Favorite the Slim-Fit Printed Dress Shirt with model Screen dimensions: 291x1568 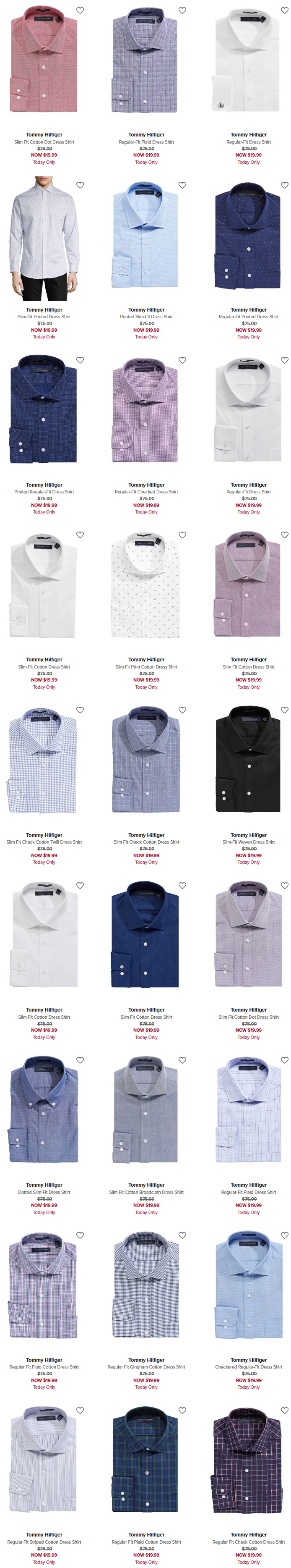click(80, 185)
